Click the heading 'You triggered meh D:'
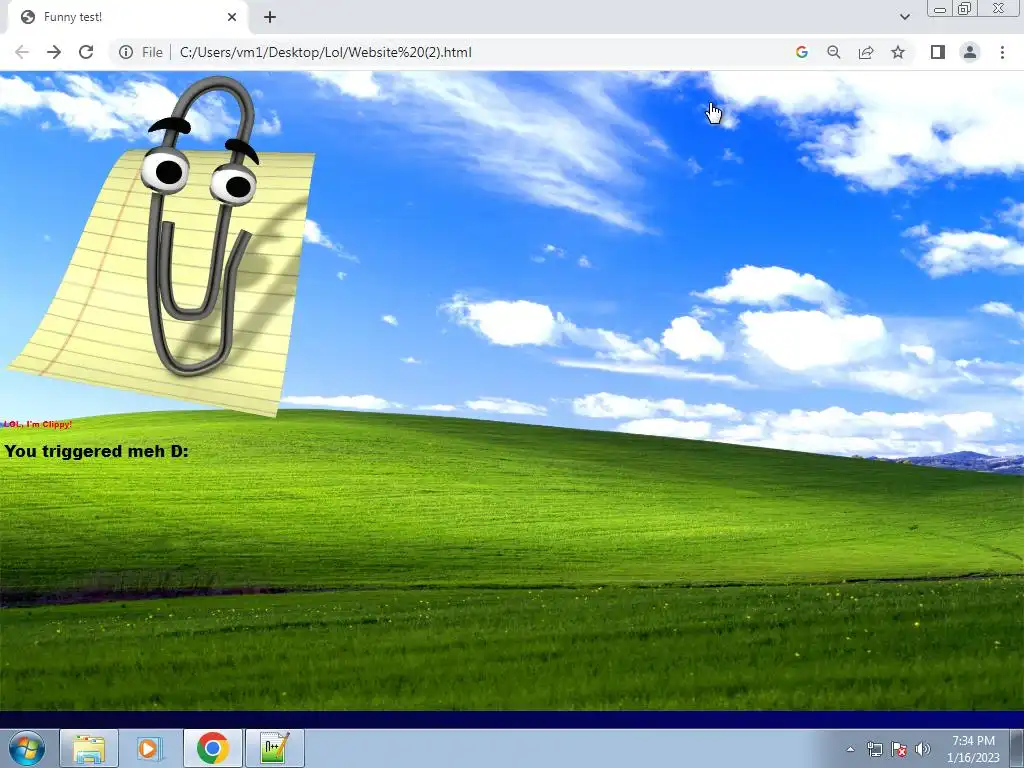Viewport: 1024px width, 768px height. [97, 451]
